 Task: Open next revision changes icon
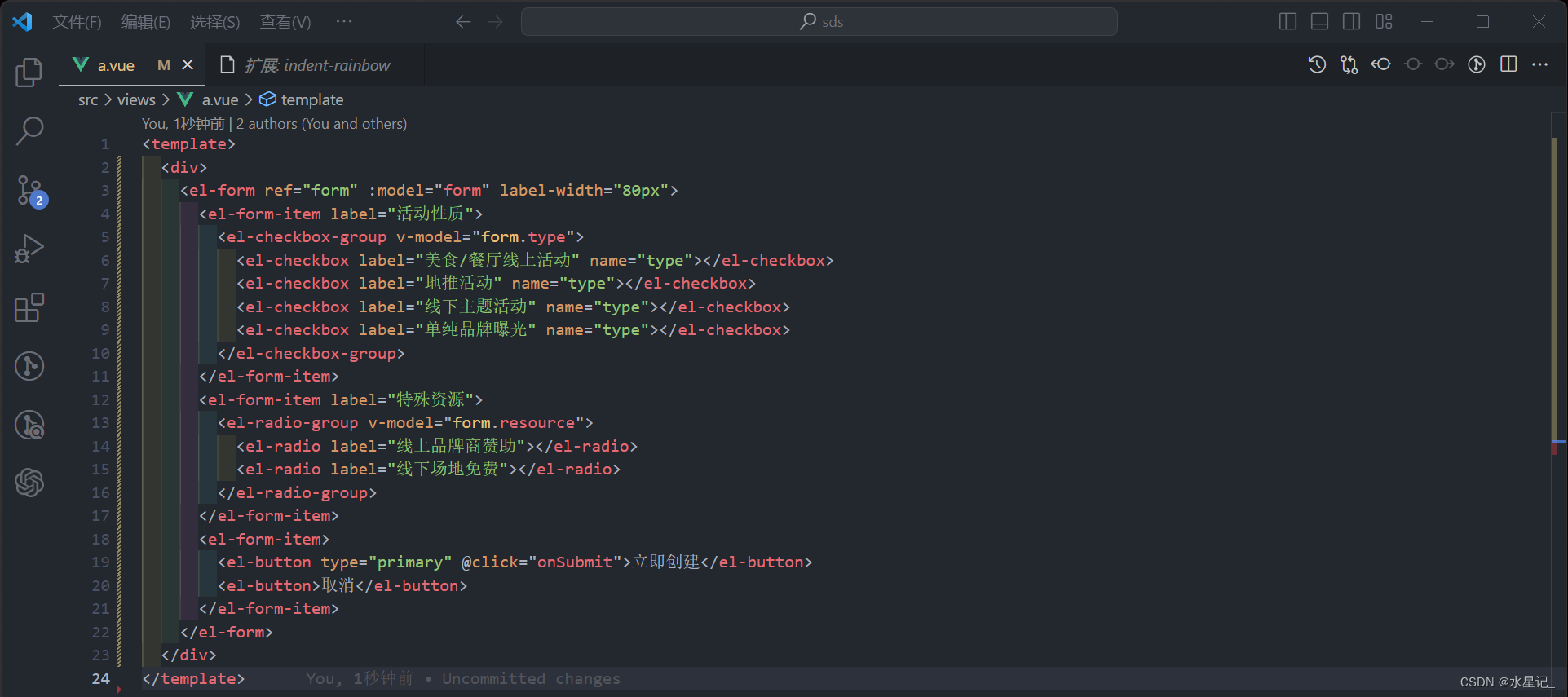1445,64
